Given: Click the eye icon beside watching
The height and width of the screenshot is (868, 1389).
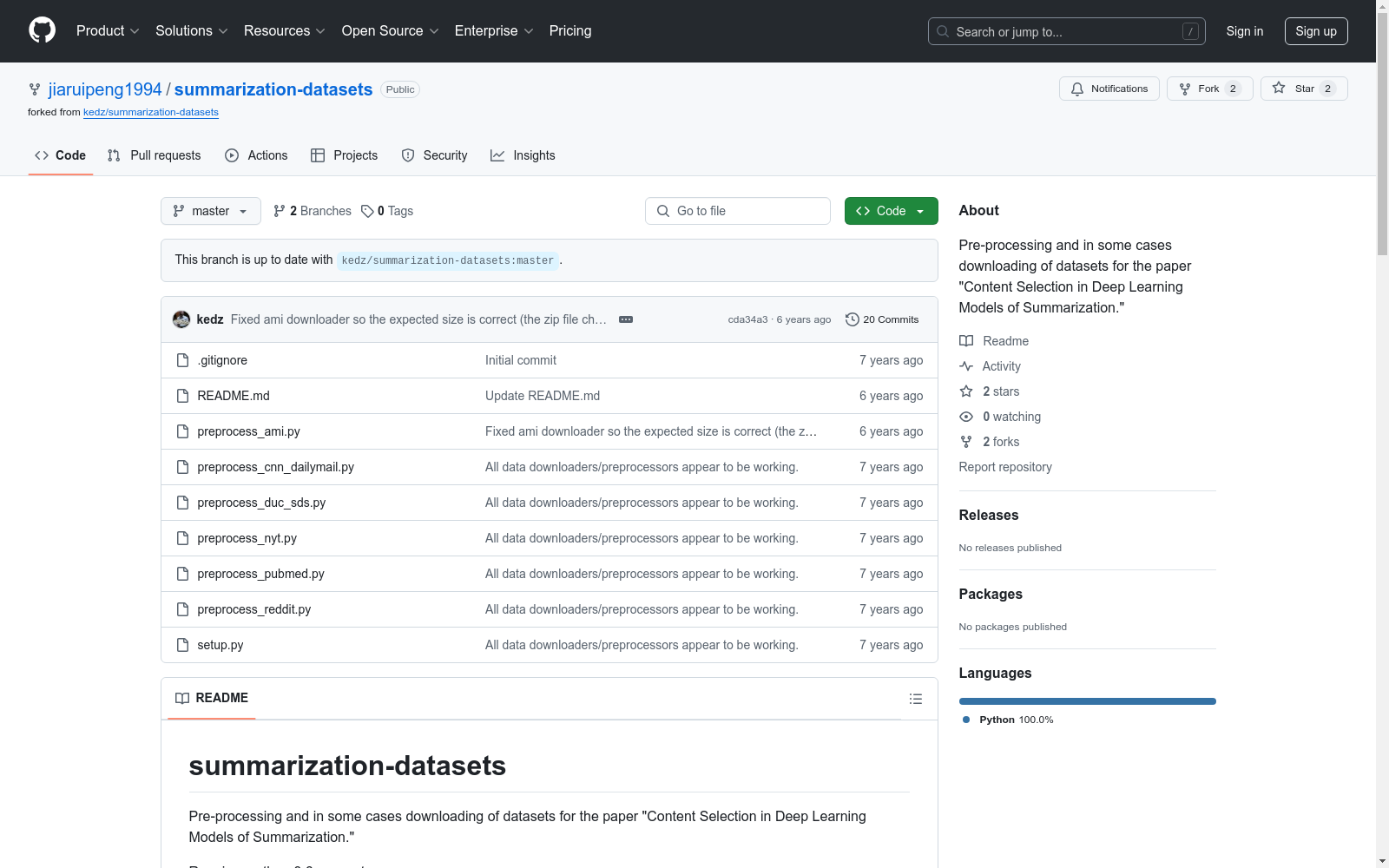Looking at the screenshot, I should coord(966,417).
